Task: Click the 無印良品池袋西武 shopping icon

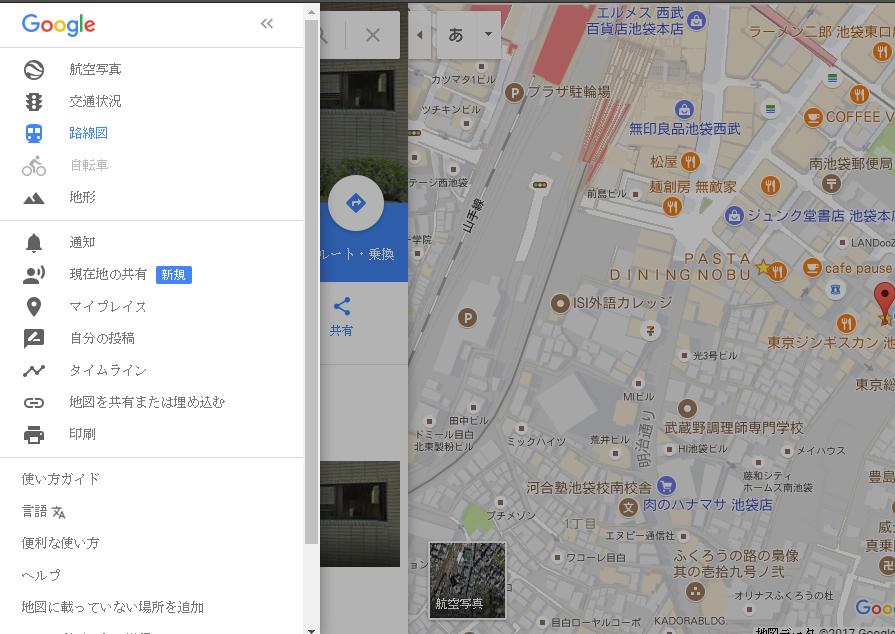Action: click(684, 109)
